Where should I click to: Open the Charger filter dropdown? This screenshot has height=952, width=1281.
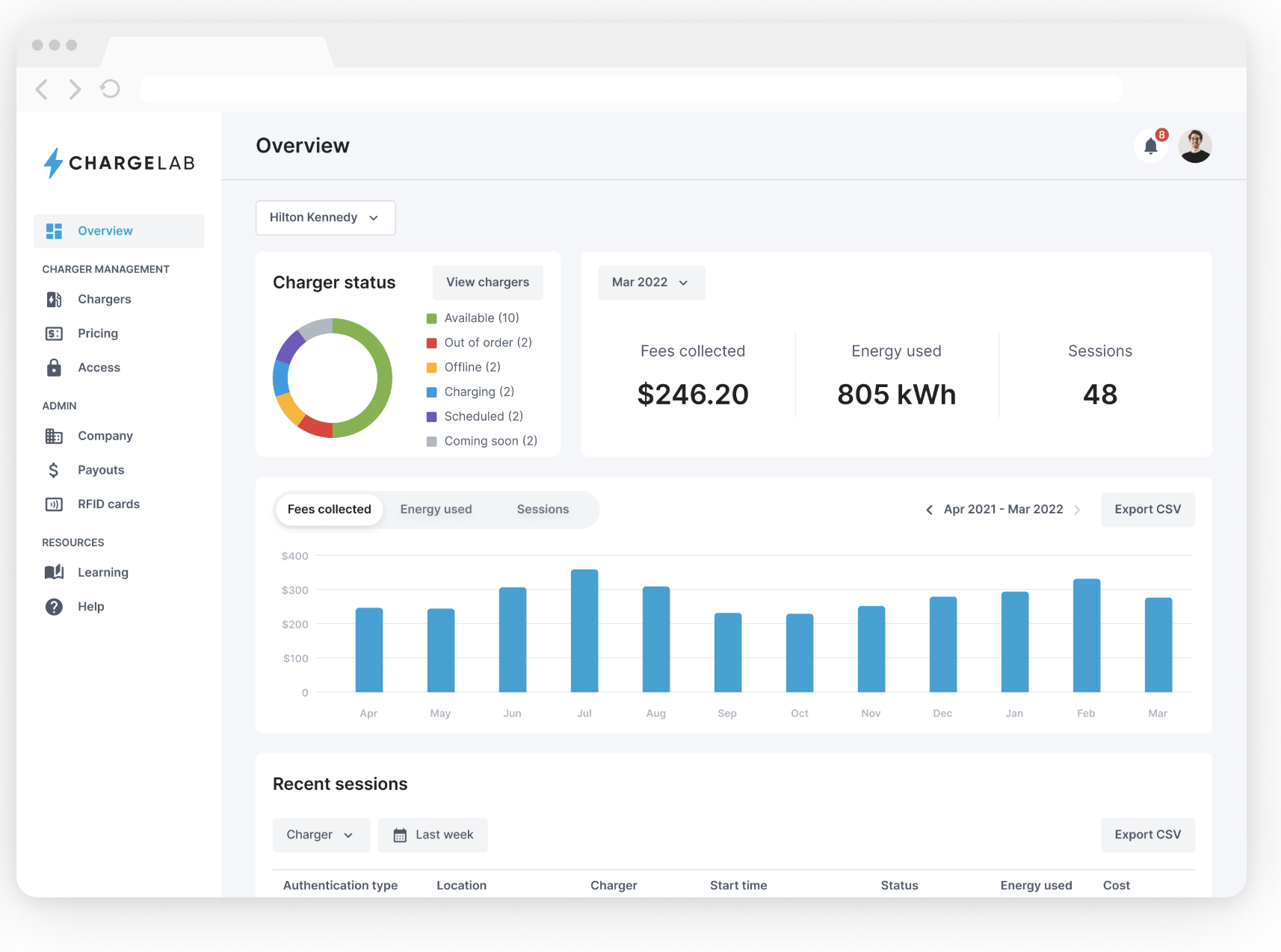pos(321,835)
